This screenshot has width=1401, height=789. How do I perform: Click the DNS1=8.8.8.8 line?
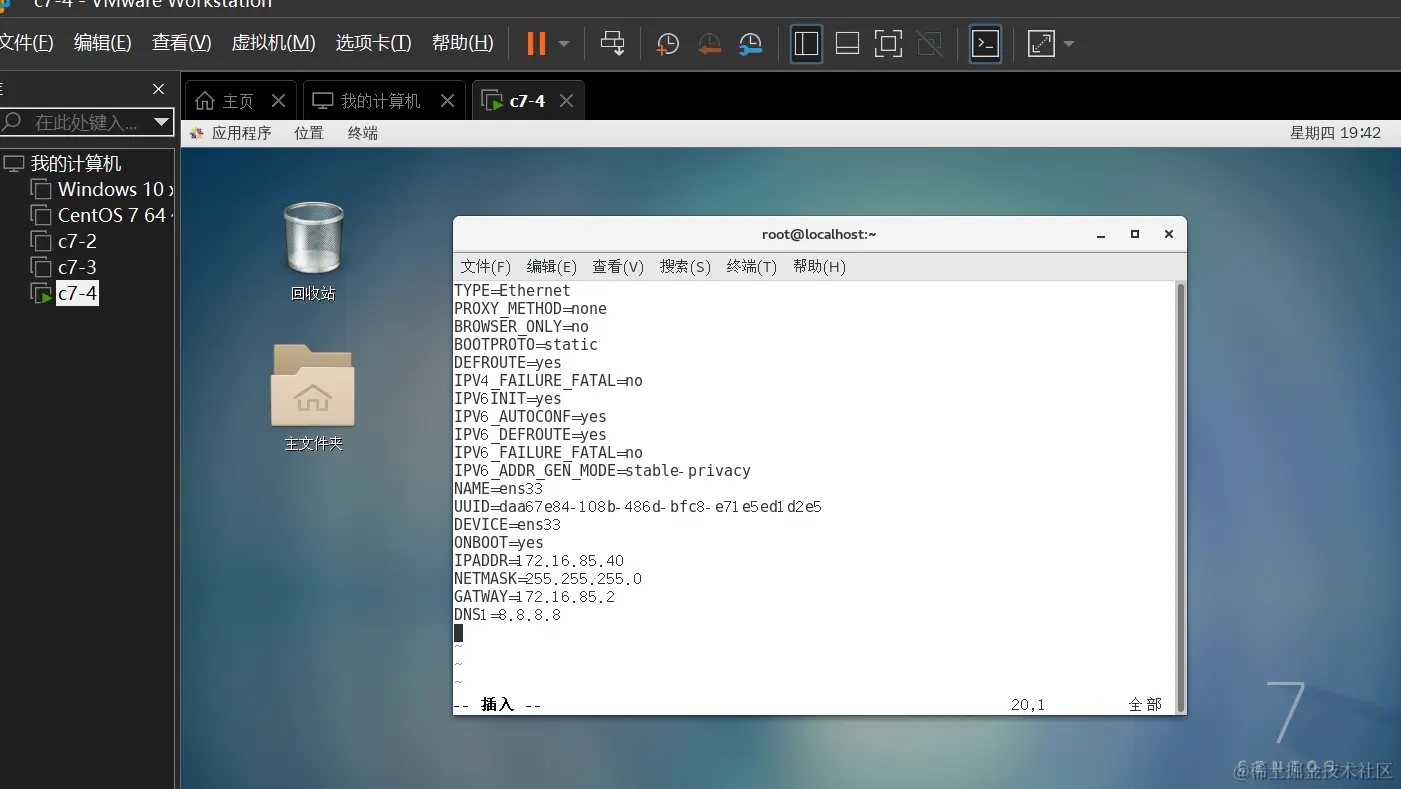[508, 615]
